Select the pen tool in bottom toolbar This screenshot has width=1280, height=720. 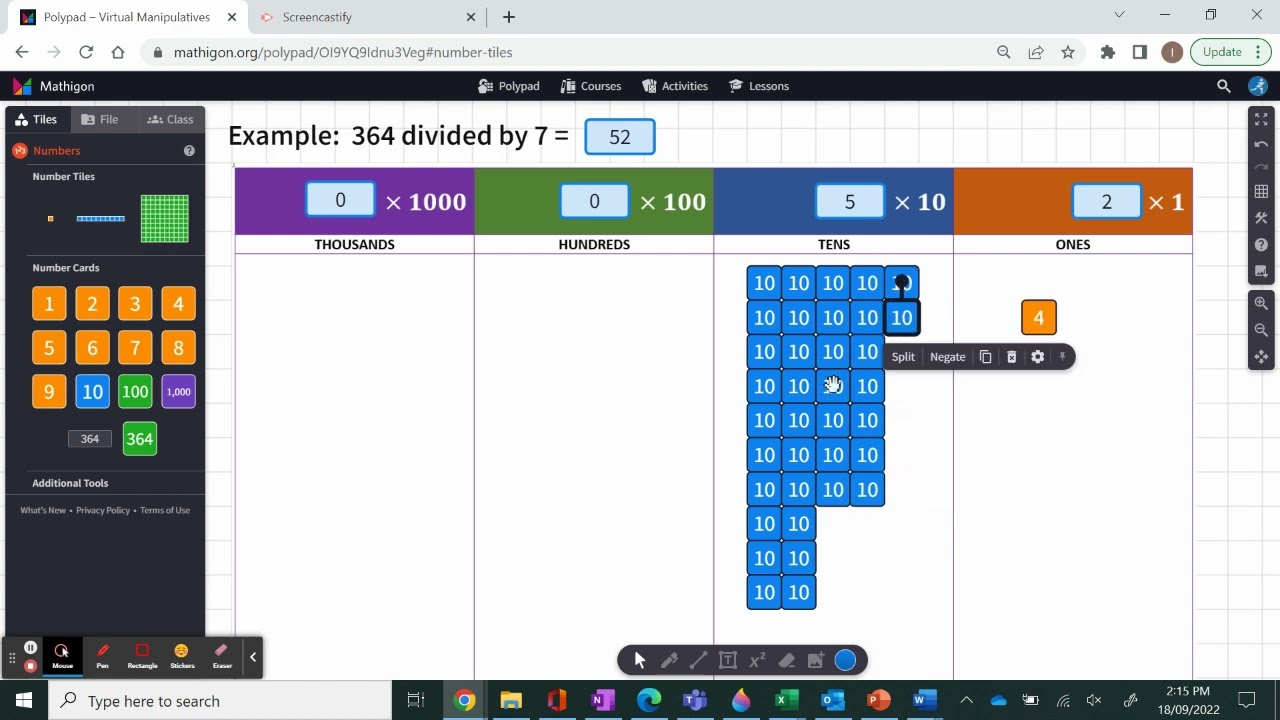click(669, 660)
